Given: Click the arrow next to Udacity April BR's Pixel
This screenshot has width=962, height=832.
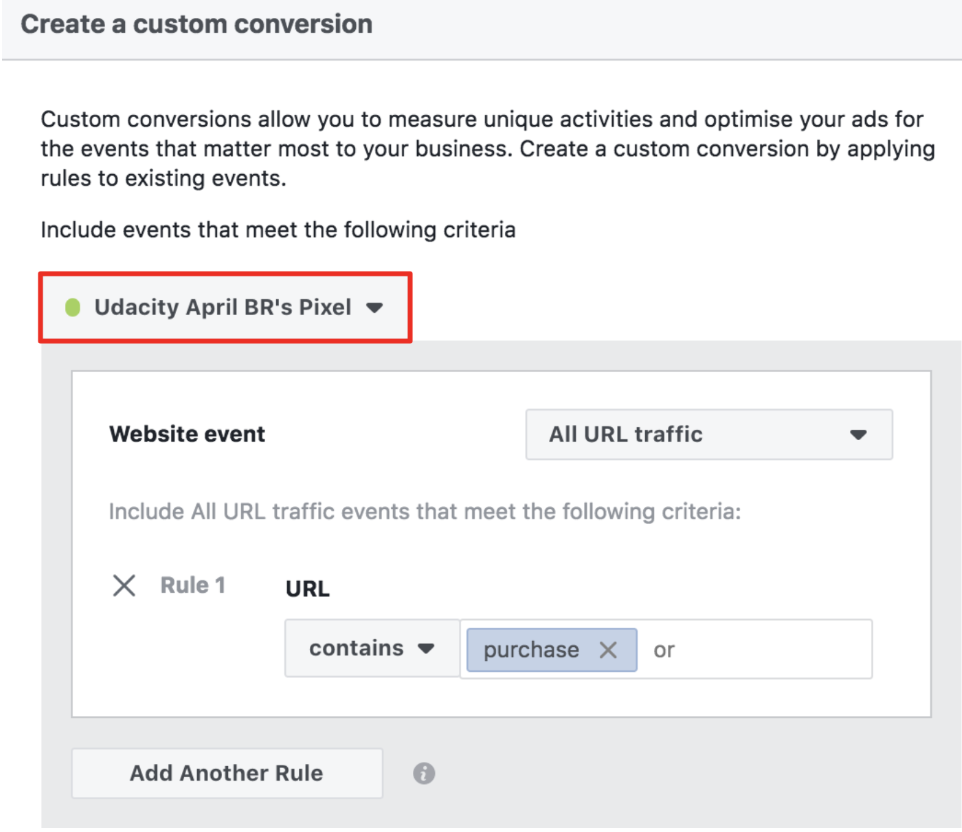Looking at the screenshot, I should [x=374, y=308].
